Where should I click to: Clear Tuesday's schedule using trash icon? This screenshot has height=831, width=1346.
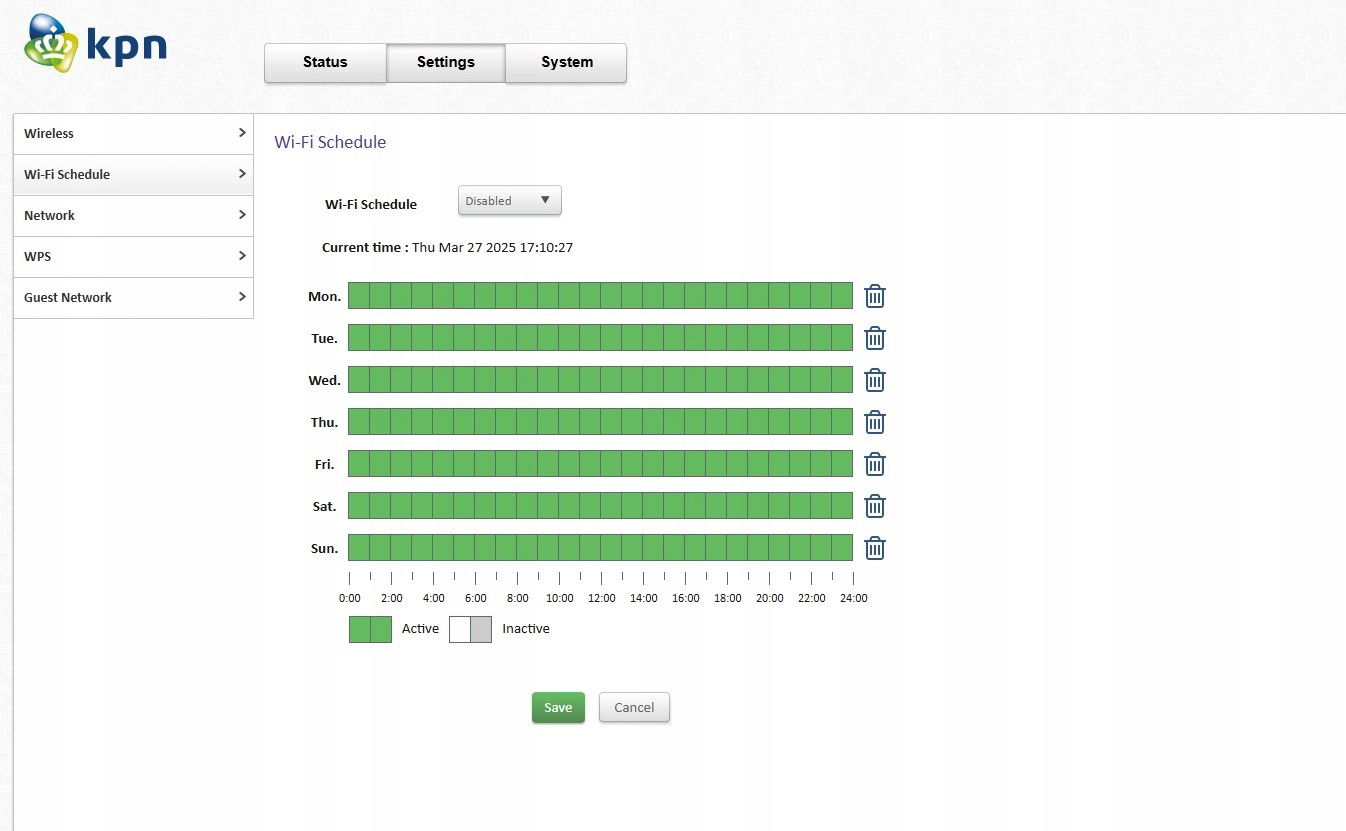pyautogui.click(x=875, y=338)
